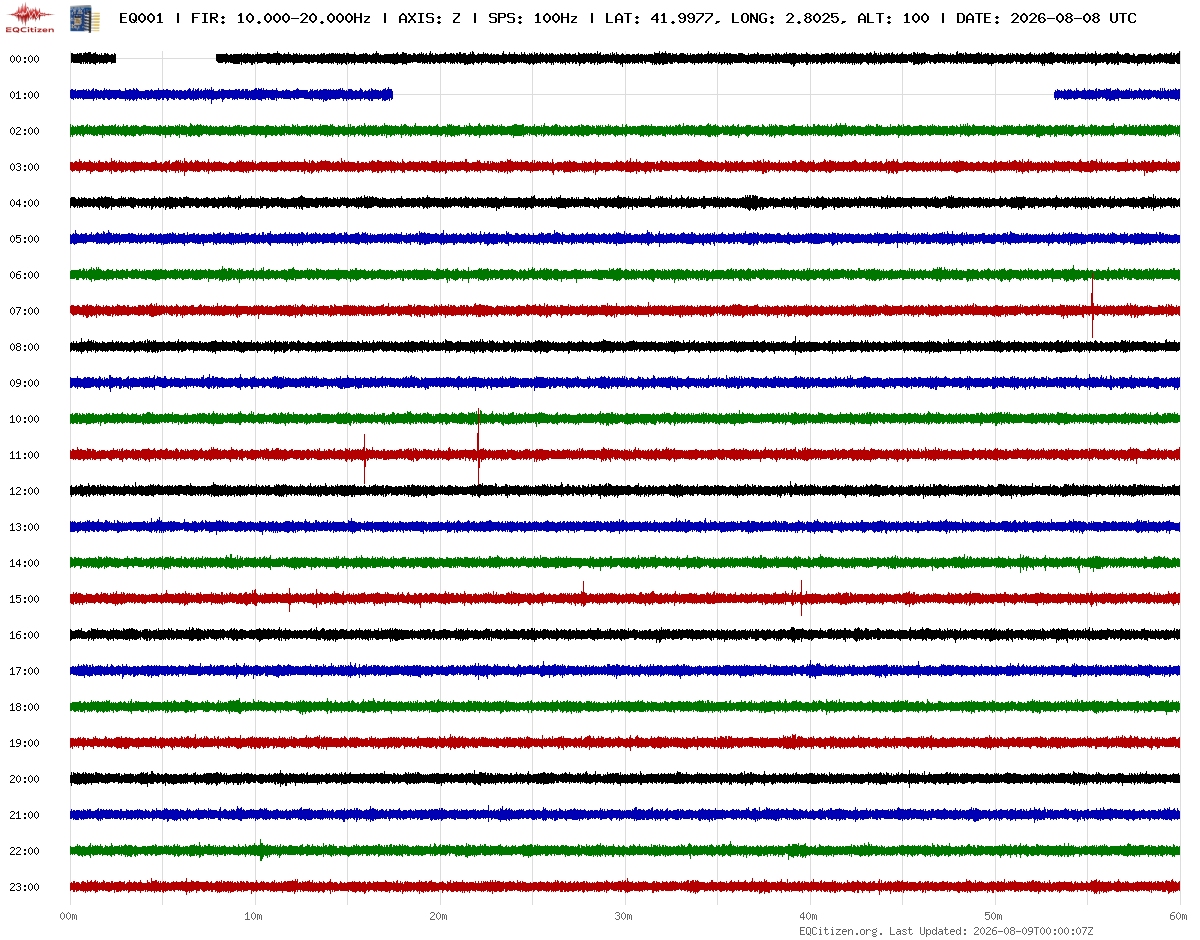Click the 05:00 hour row label

24,239
